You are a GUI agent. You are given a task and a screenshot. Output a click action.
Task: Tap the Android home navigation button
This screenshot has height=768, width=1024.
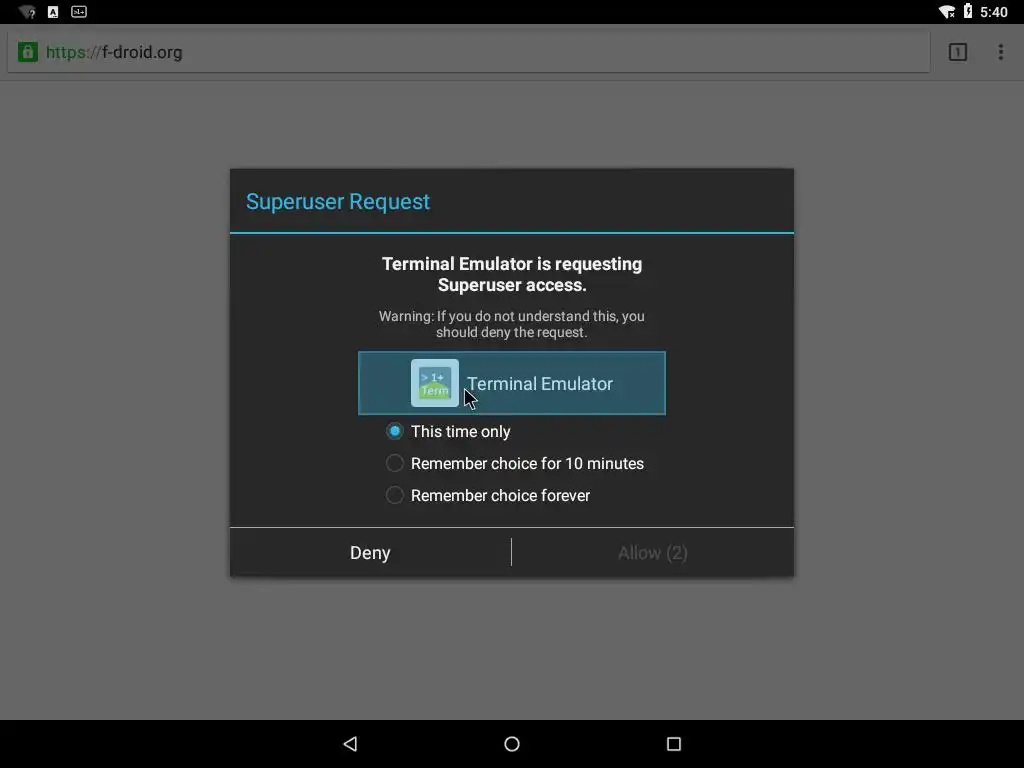click(x=512, y=744)
